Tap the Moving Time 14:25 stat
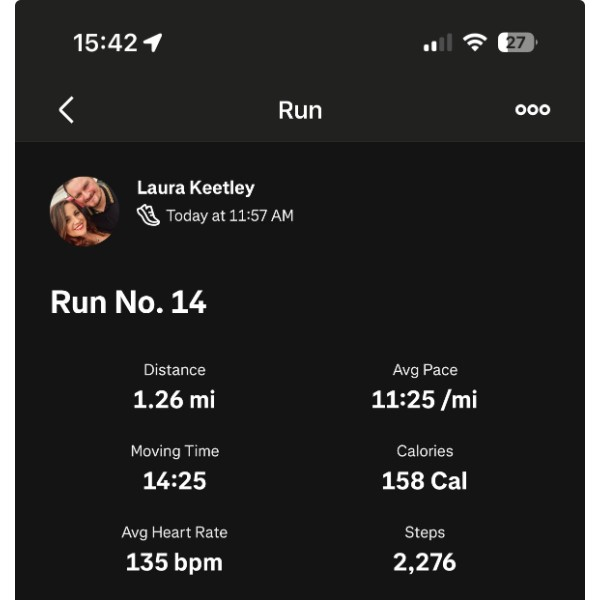600x600 pixels. pos(174,481)
